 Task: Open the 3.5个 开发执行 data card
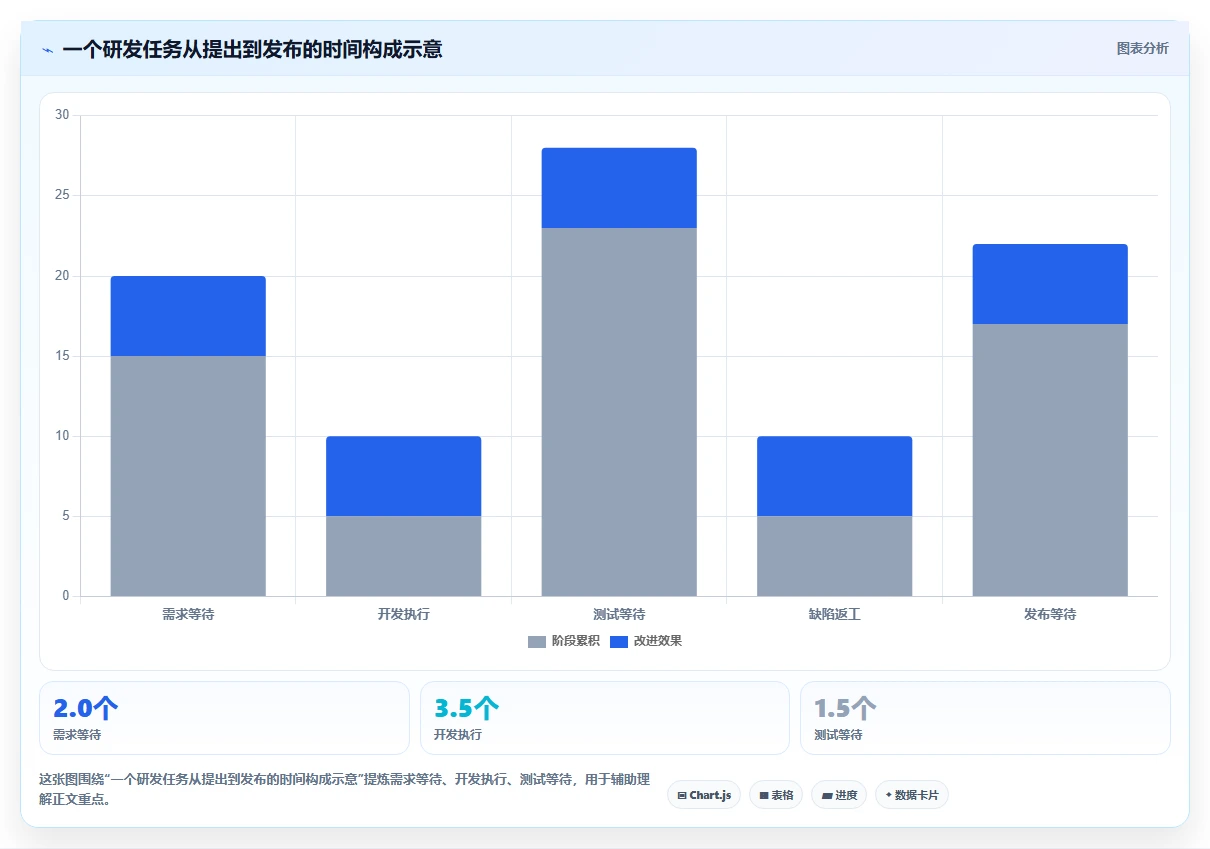pos(605,718)
